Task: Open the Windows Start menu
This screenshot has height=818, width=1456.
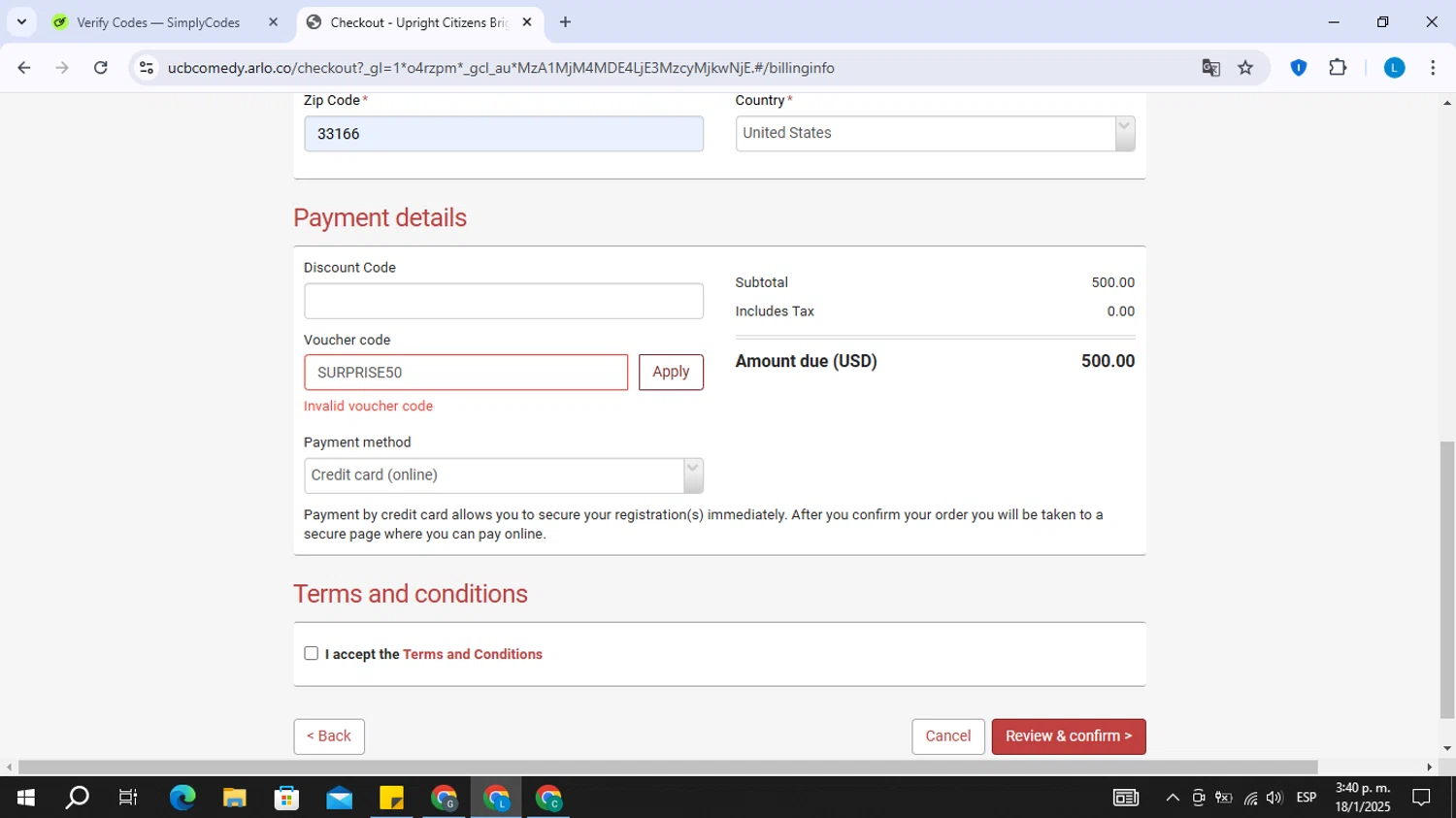Action: click(26, 798)
